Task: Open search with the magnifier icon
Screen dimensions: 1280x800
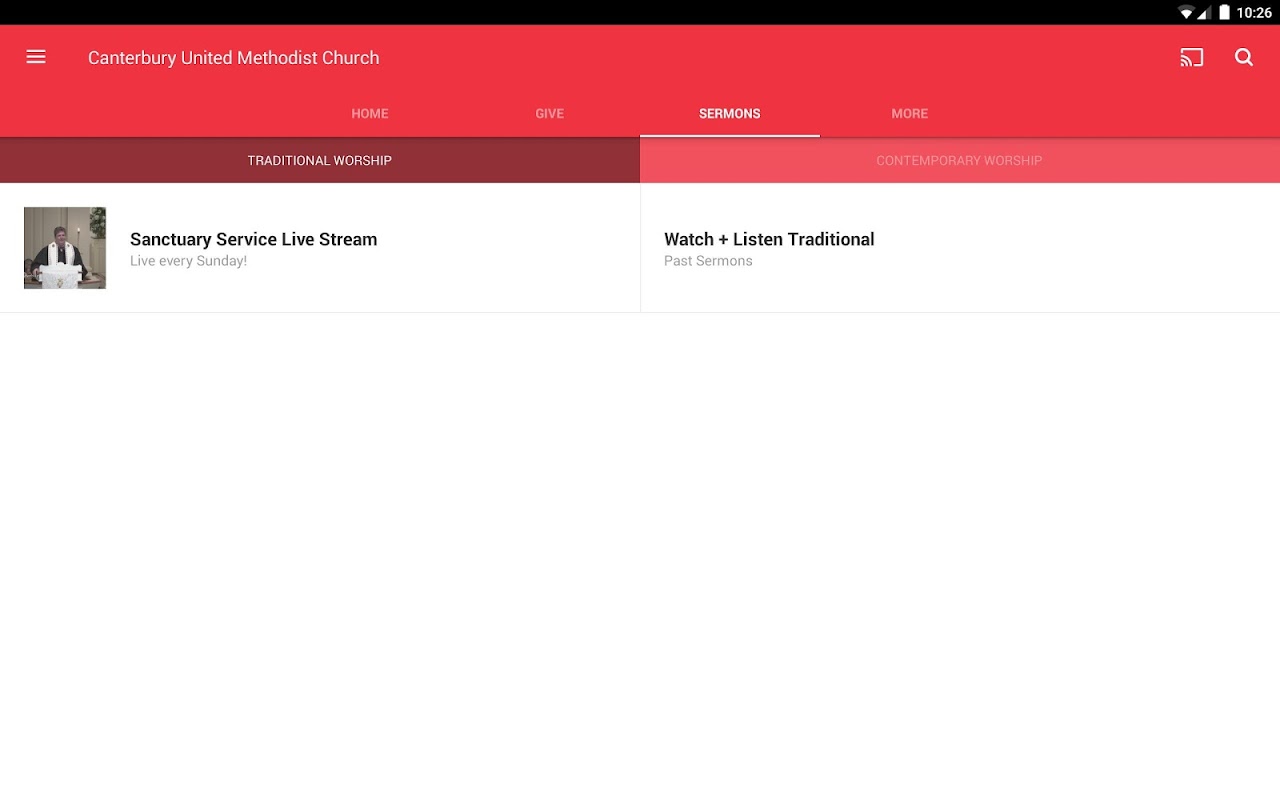Action: pos(1244,57)
